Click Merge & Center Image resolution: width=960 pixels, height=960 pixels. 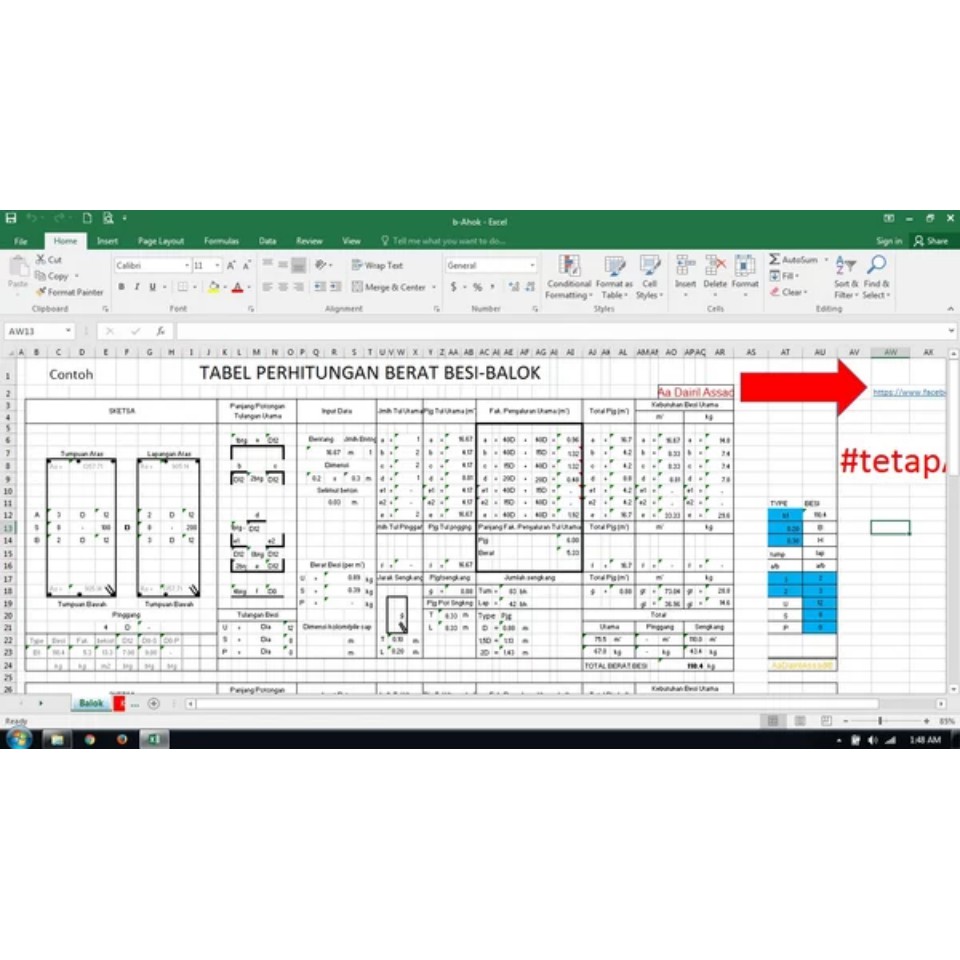389,287
